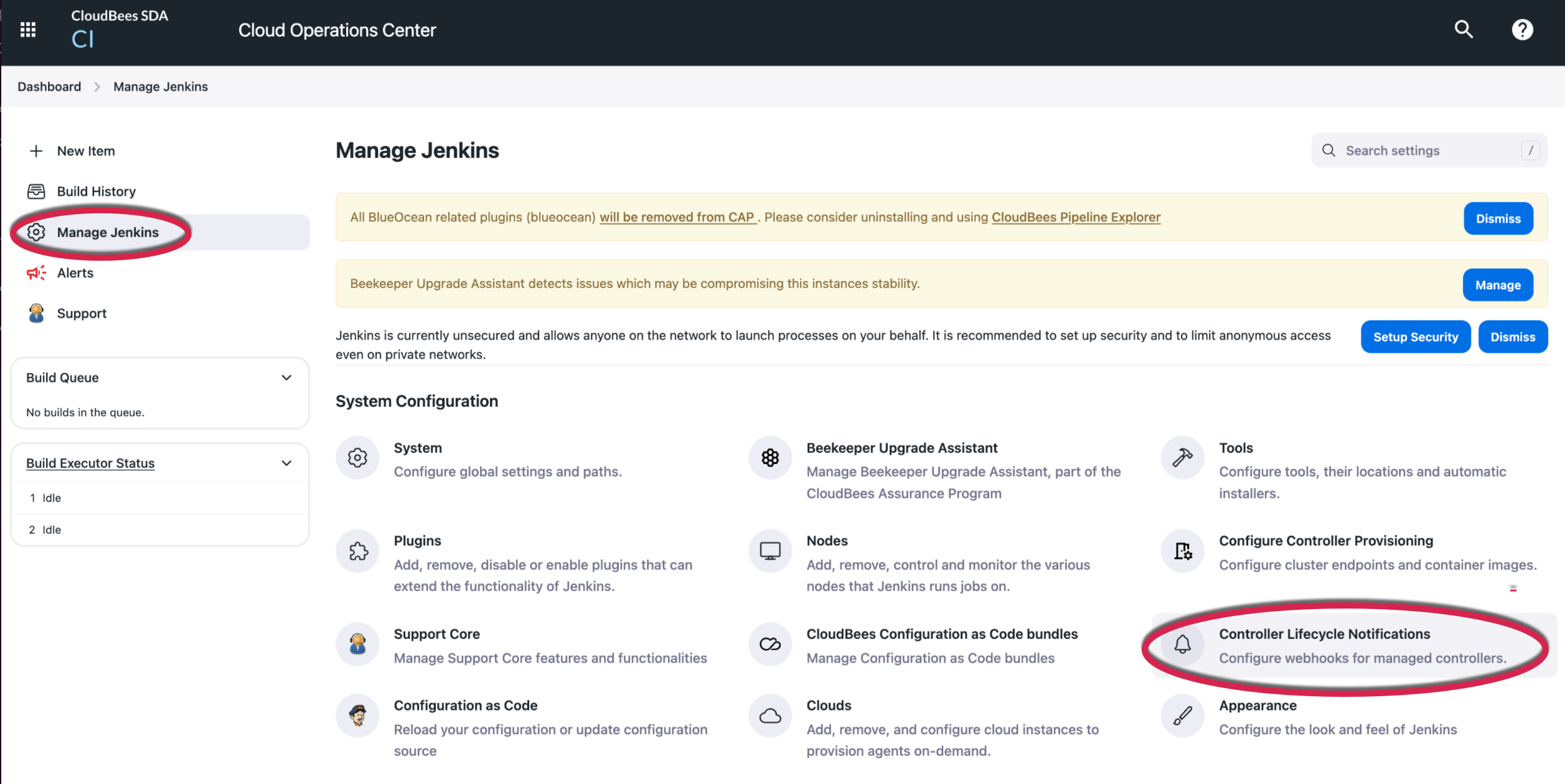Click 'No builds in the queue.' text
Screen dimensions: 1565x784
85,413
